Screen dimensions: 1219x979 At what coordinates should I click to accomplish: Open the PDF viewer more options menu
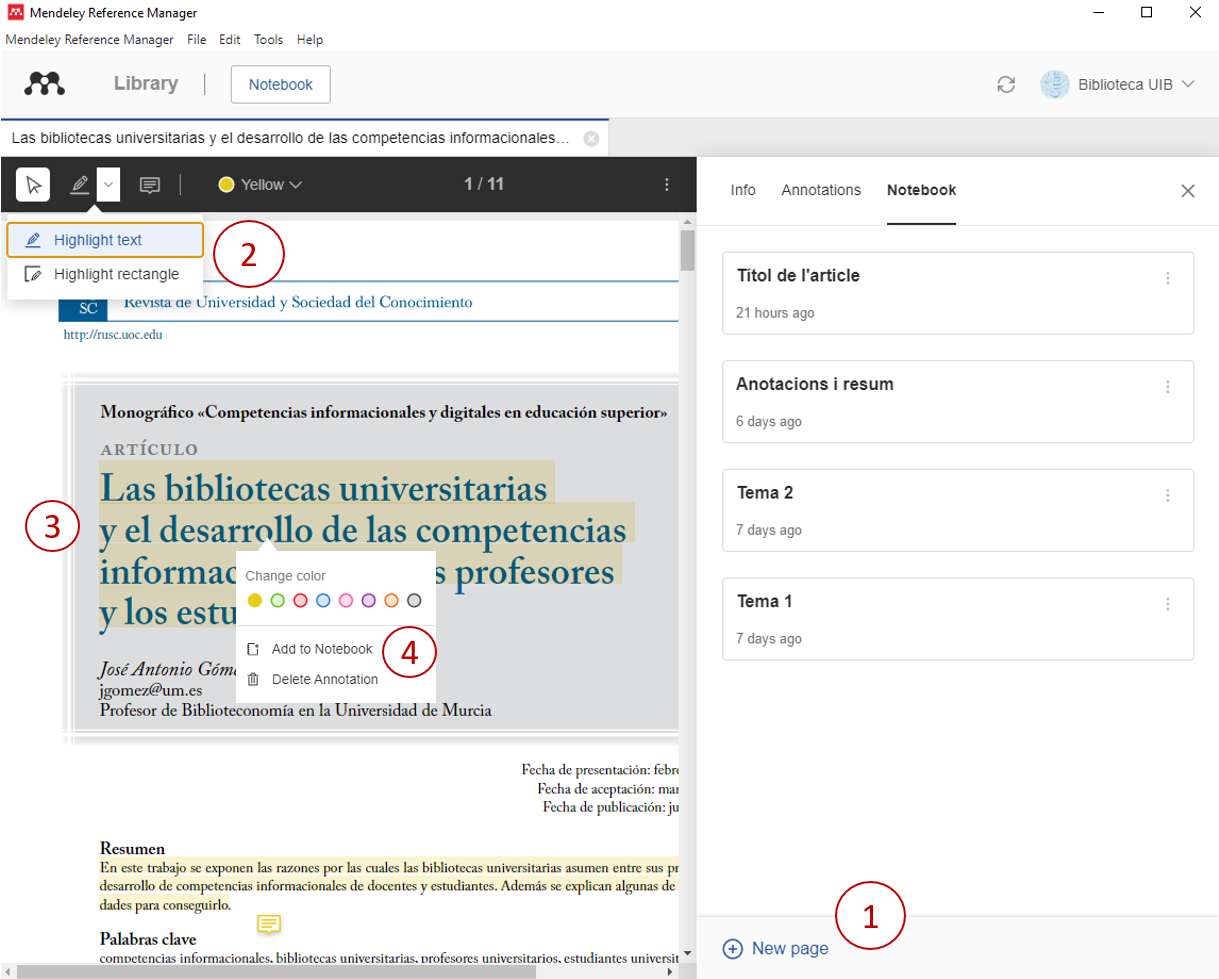pos(667,184)
